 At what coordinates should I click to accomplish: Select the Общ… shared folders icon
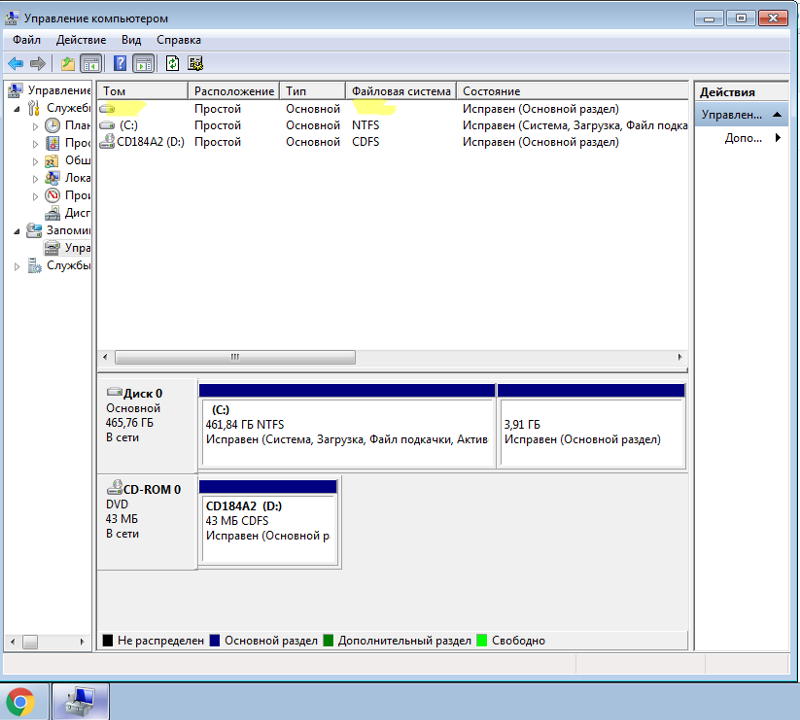click(x=52, y=161)
